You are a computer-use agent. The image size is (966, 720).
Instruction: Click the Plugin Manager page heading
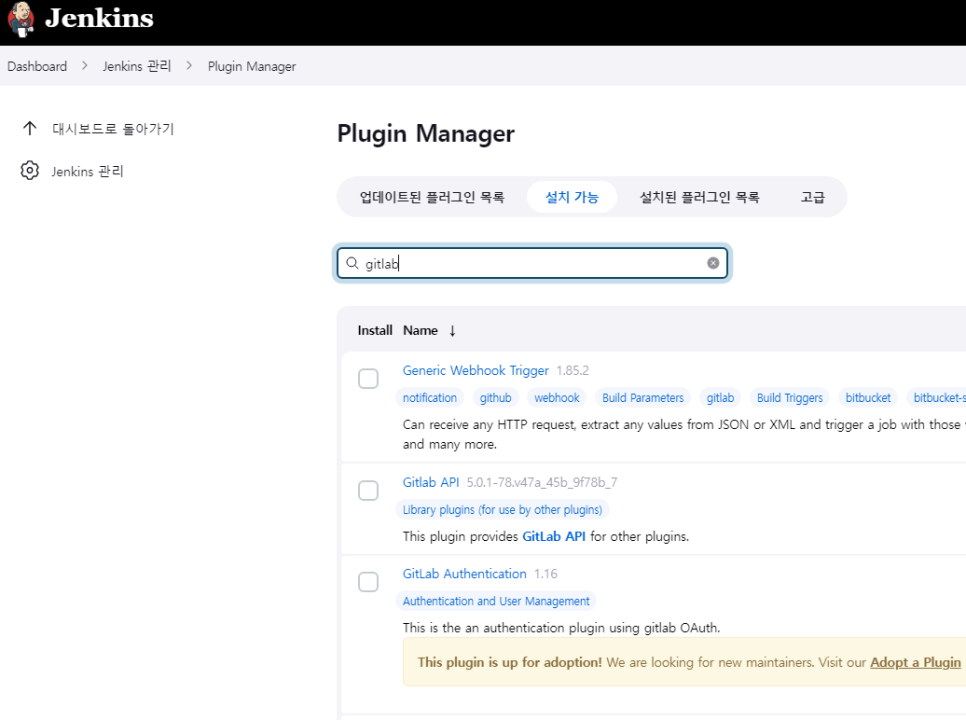pos(426,134)
